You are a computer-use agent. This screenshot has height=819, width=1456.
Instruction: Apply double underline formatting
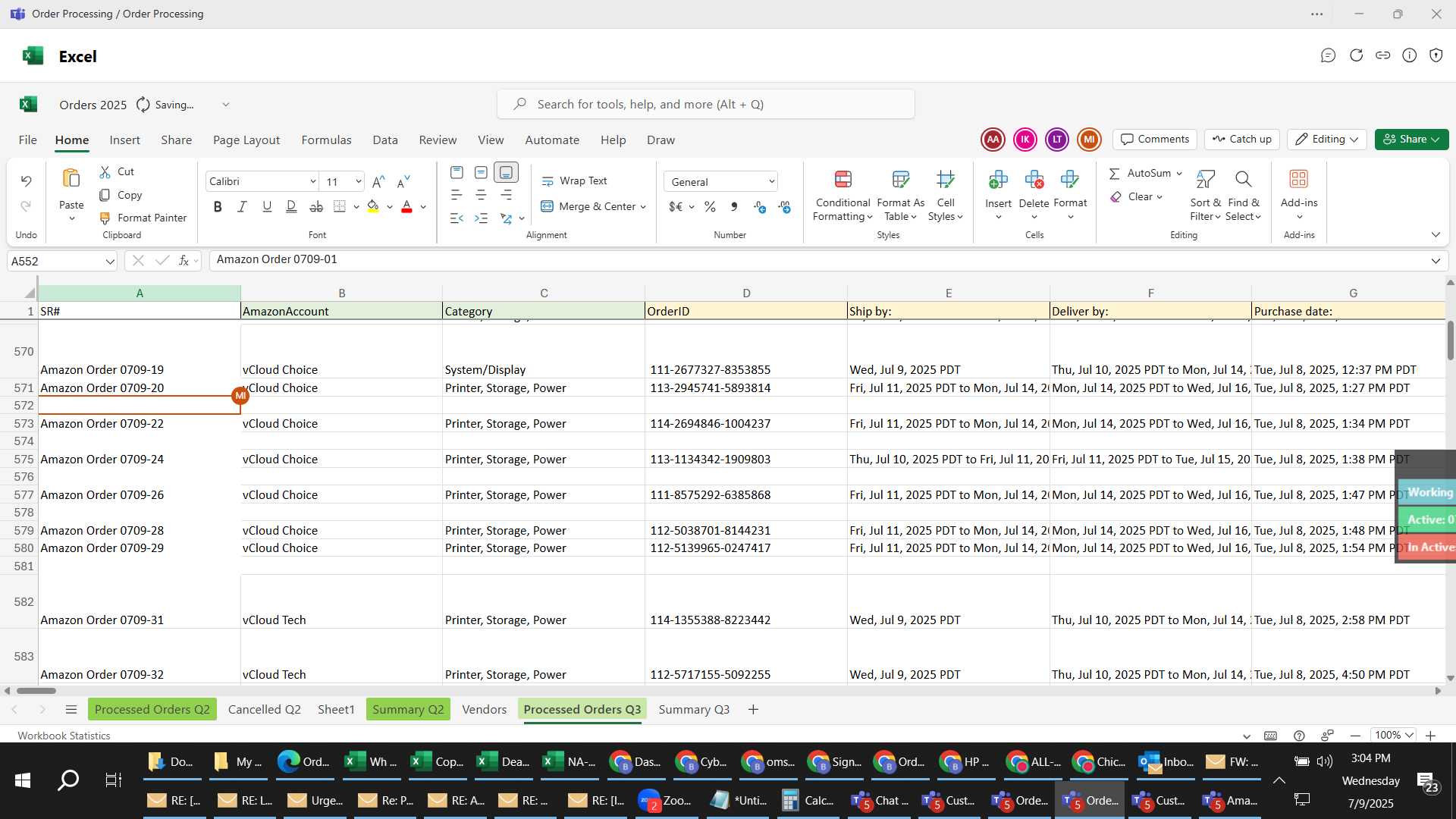291,207
